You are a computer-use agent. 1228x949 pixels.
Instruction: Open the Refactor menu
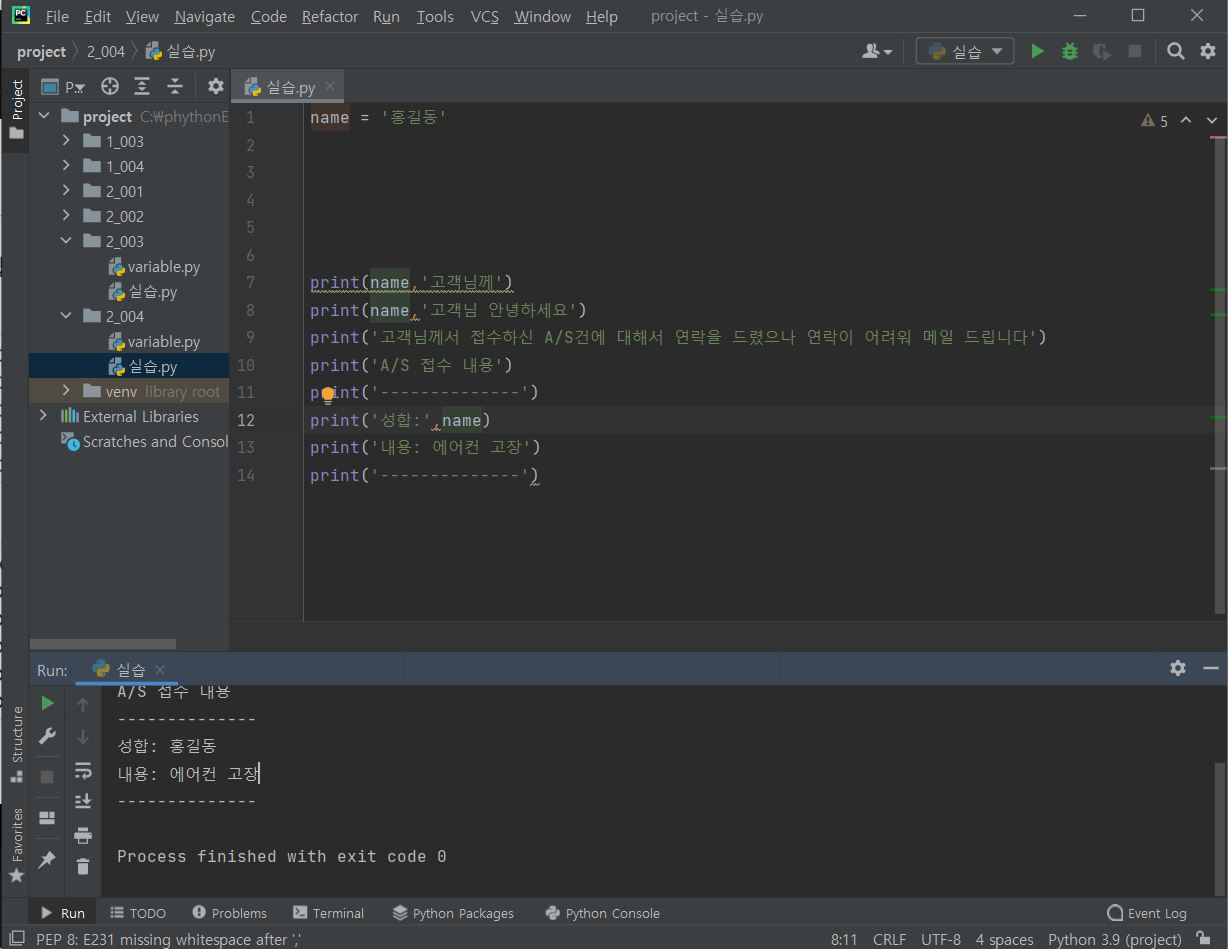tap(330, 17)
